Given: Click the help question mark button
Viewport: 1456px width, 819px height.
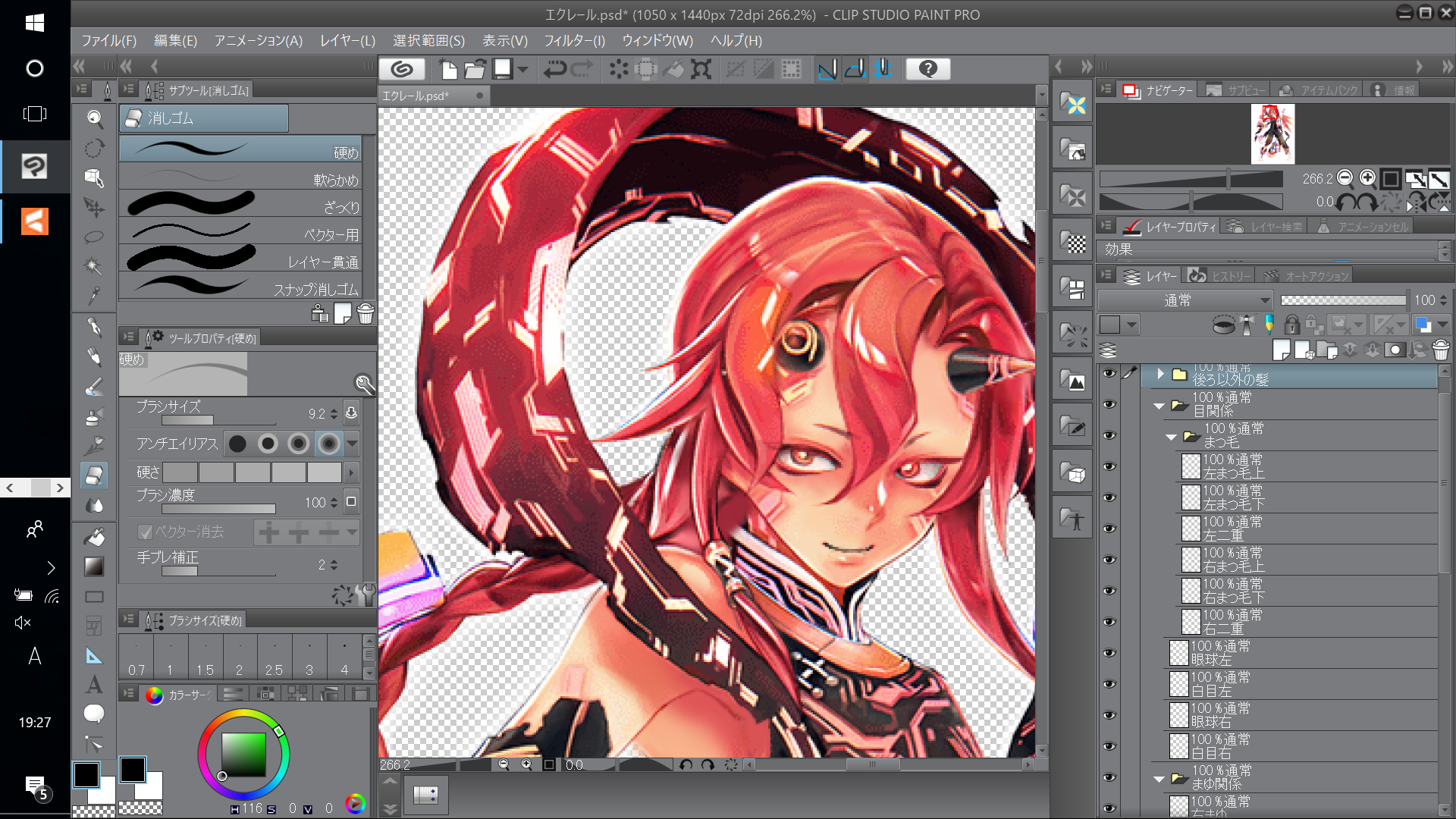Looking at the screenshot, I should coord(927,70).
